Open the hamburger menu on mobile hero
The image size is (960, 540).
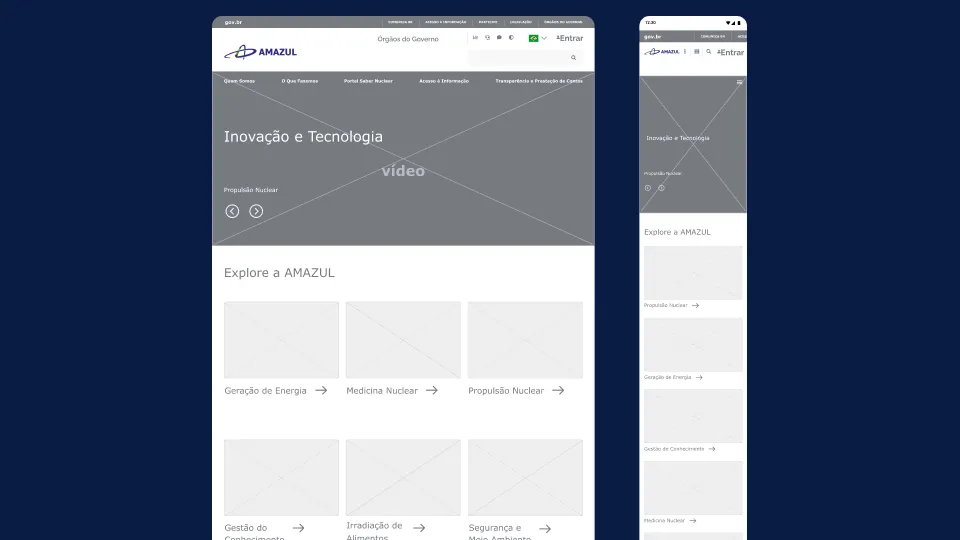pyautogui.click(x=740, y=82)
